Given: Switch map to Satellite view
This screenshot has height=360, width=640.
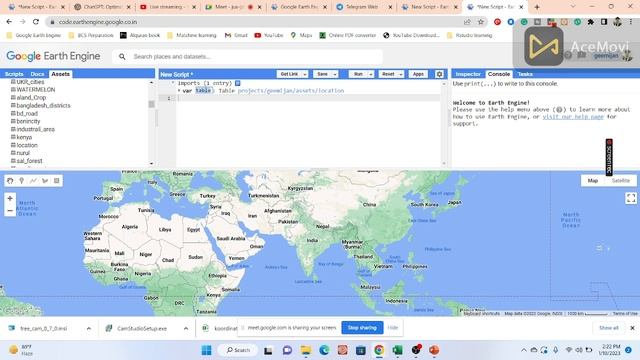Looking at the screenshot, I should coord(620,180).
